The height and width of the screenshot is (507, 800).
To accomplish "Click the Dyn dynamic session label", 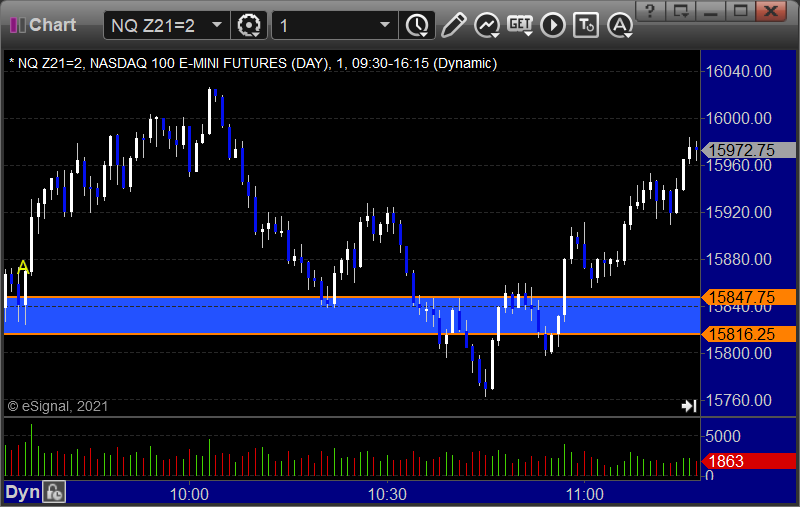I will 22,492.
